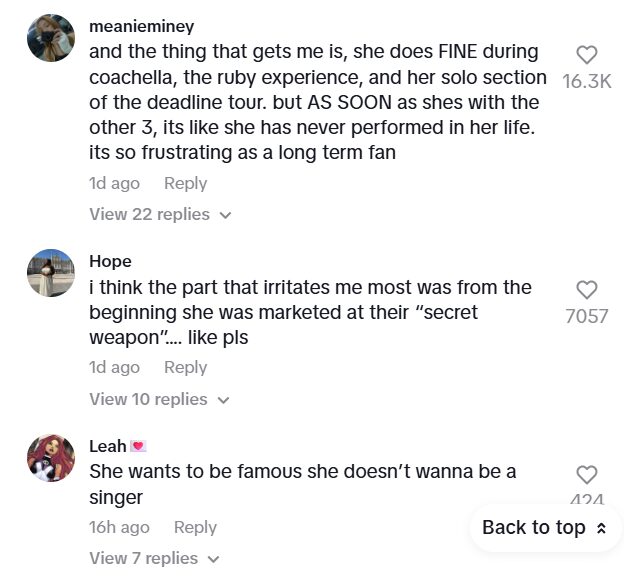624x586 pixels.
Task: Open Leah's profile avatar
Action: [x=51, y=458]
